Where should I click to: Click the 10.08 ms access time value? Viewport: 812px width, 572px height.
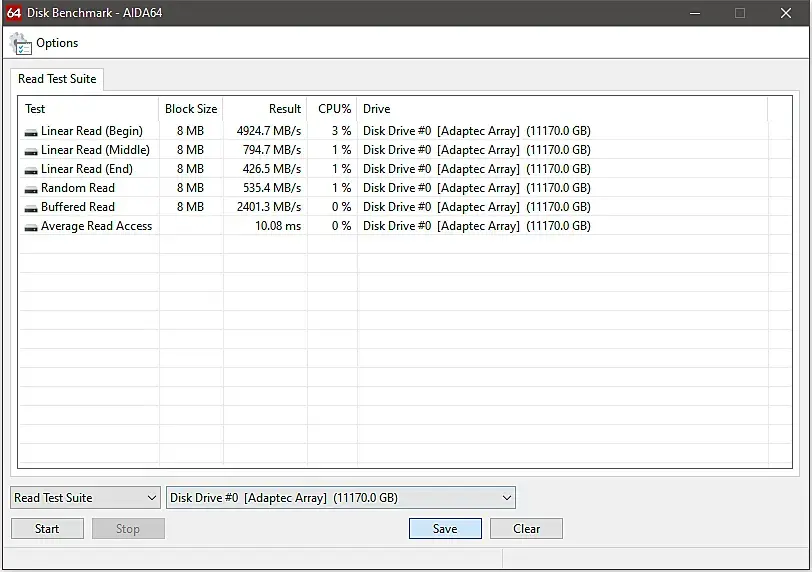[x=278, y=226]
